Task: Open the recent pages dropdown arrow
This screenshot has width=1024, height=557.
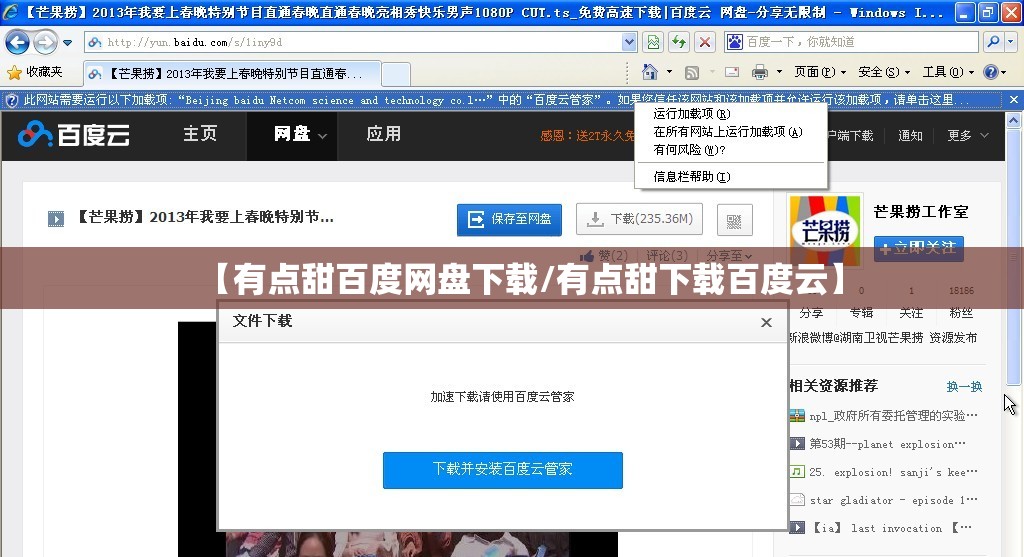Action: [x=67, y=43]
